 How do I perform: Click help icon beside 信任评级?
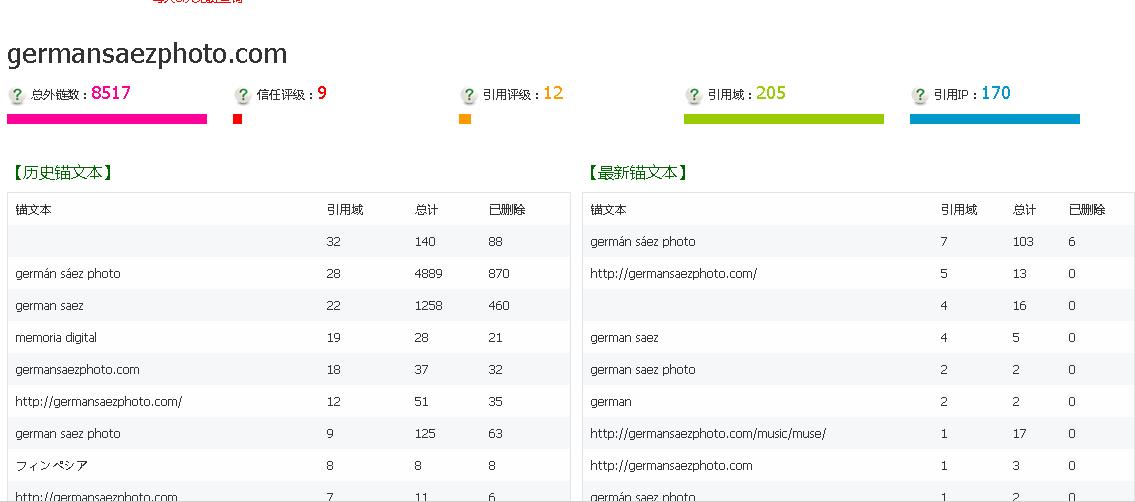click(x=242, y=95)
